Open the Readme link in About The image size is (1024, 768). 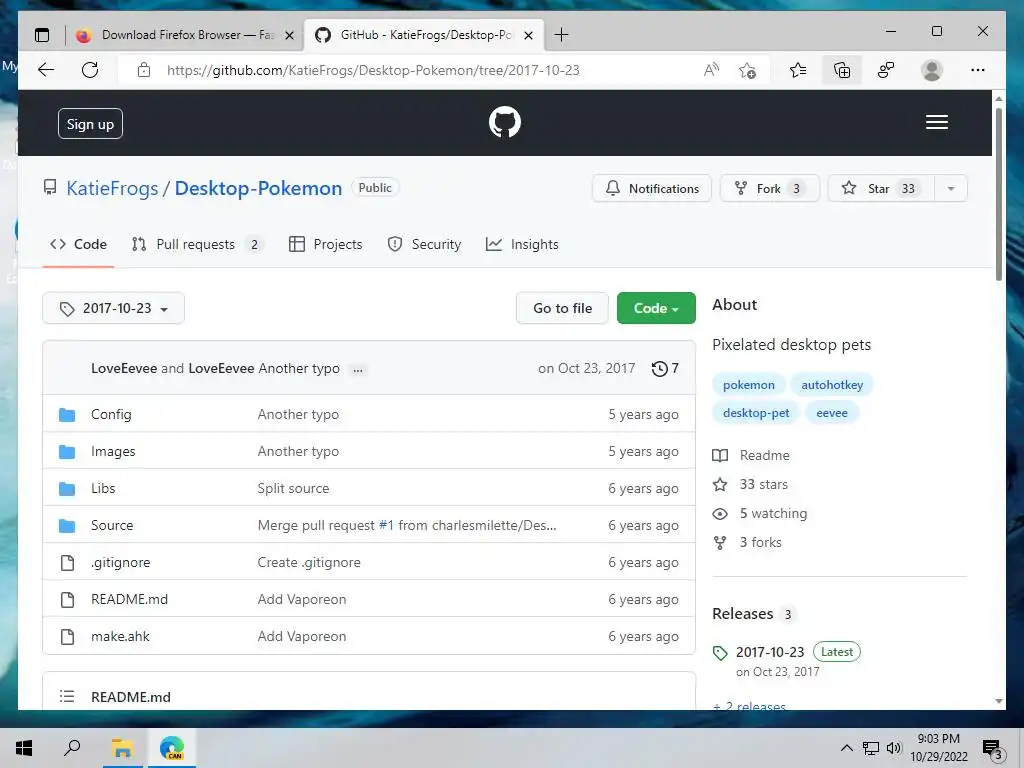tap(751, 455)
